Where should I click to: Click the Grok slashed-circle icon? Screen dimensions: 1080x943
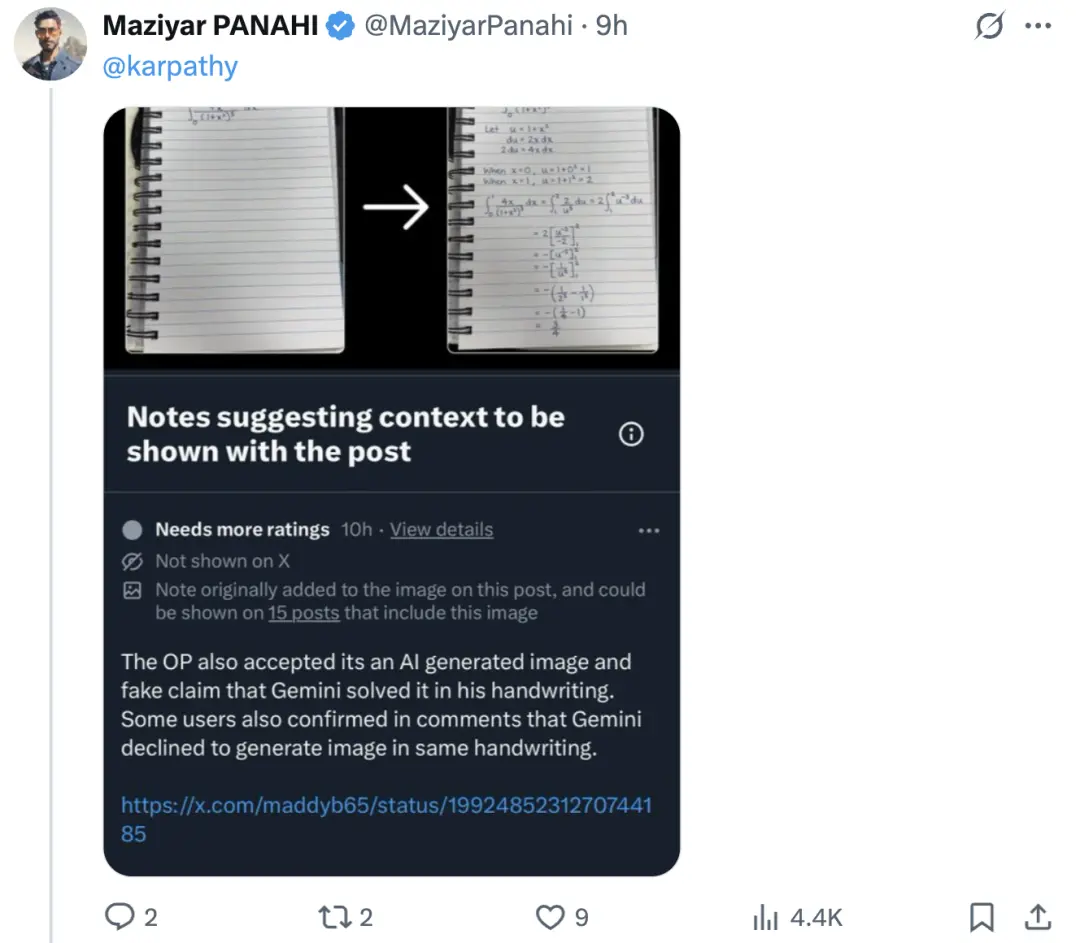[989, 27]
